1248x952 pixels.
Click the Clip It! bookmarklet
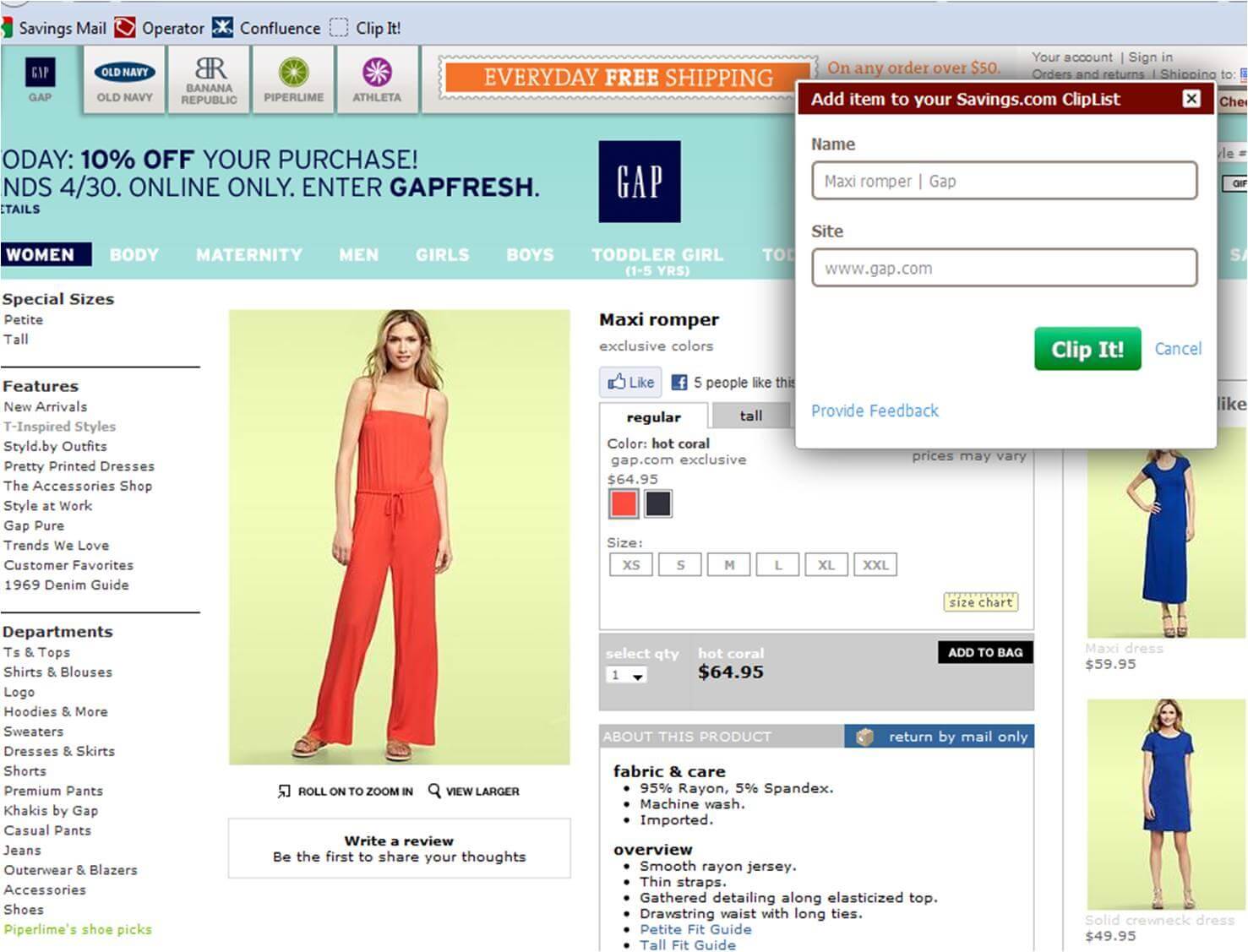pos(365,28)
